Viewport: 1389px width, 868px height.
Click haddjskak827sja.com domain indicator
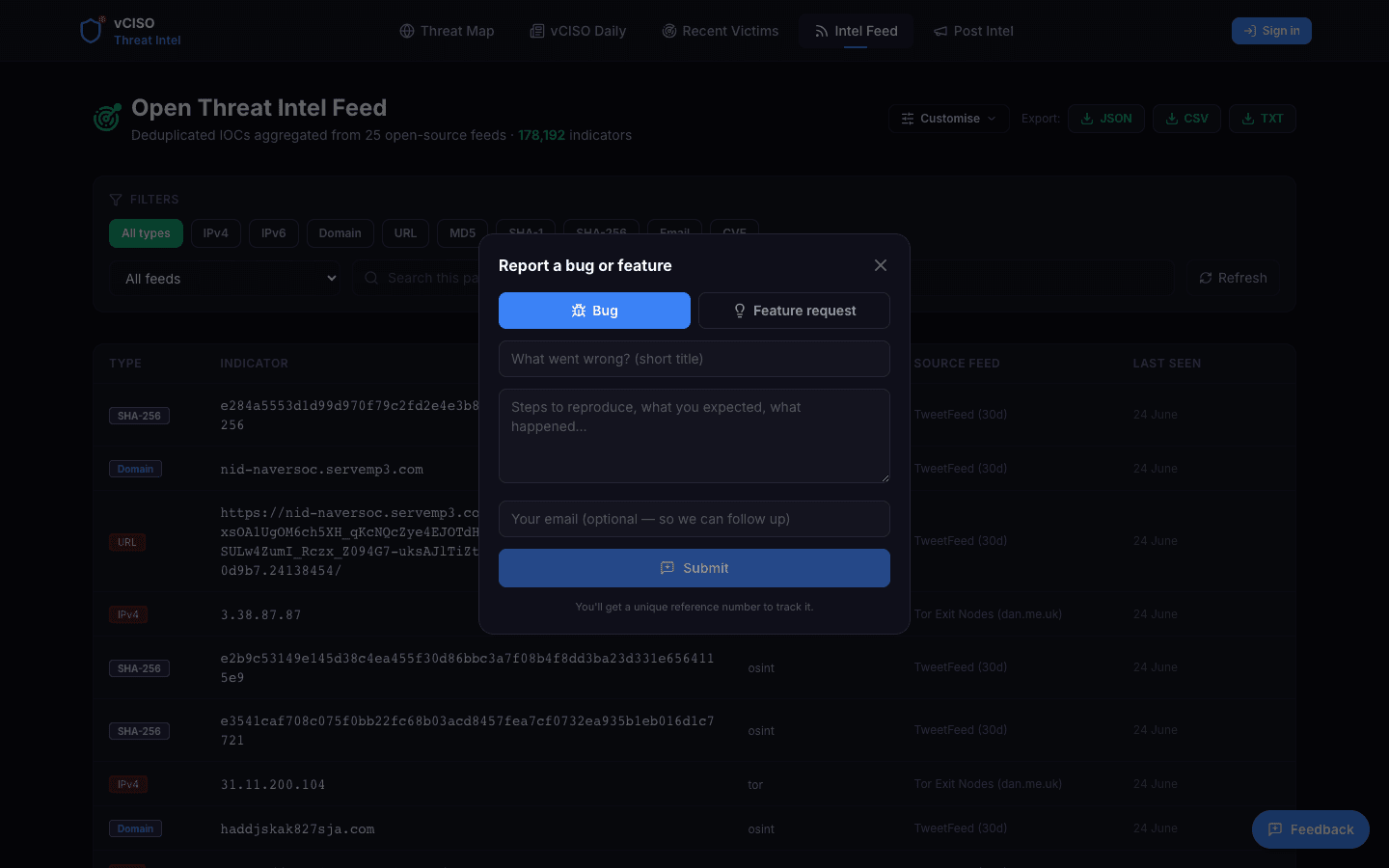(297, 829)
